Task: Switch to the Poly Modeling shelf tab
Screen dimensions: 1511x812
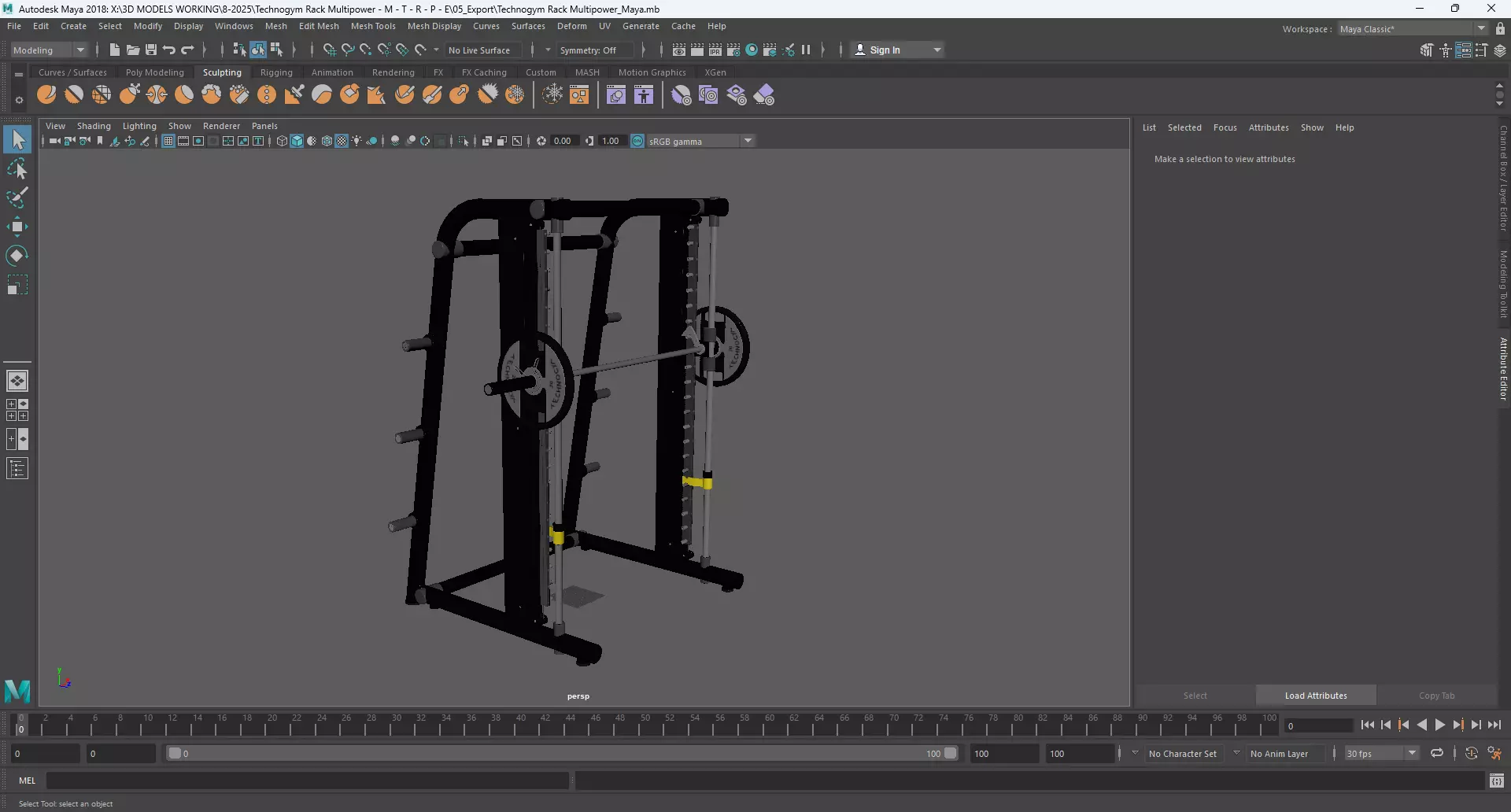Action: 155,72
